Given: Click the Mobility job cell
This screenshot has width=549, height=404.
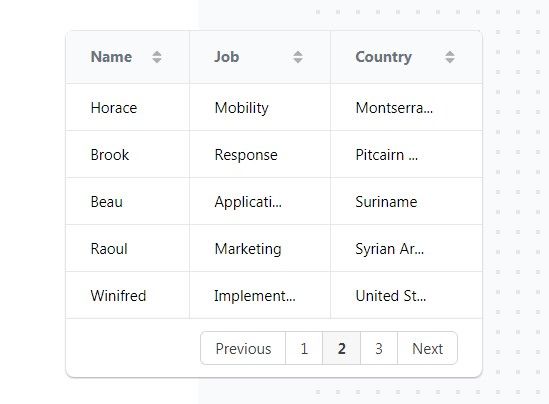Looking at the screenshot, I should coord(260,107).
